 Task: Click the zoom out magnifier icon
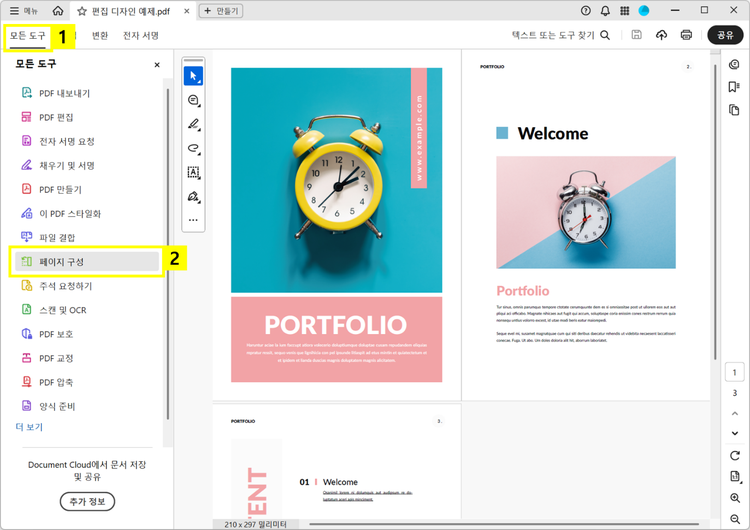click(735, 519)
